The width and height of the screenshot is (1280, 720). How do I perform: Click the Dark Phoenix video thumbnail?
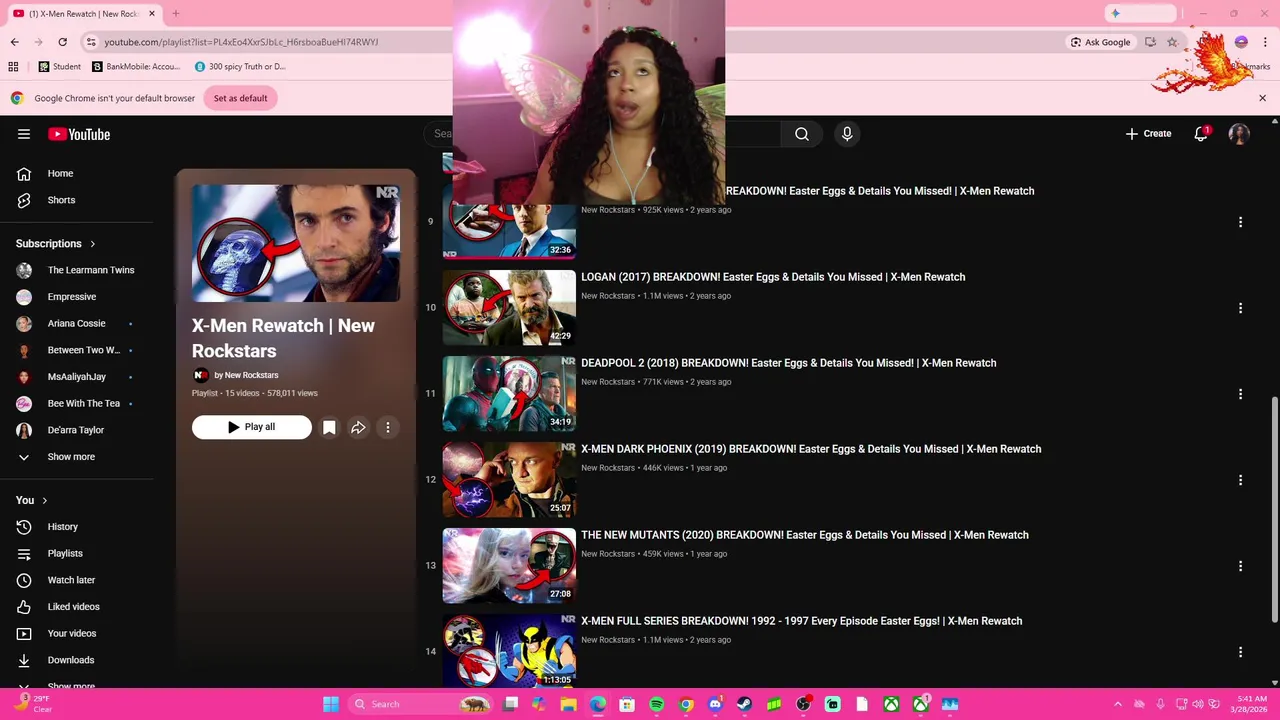(509, 479)
